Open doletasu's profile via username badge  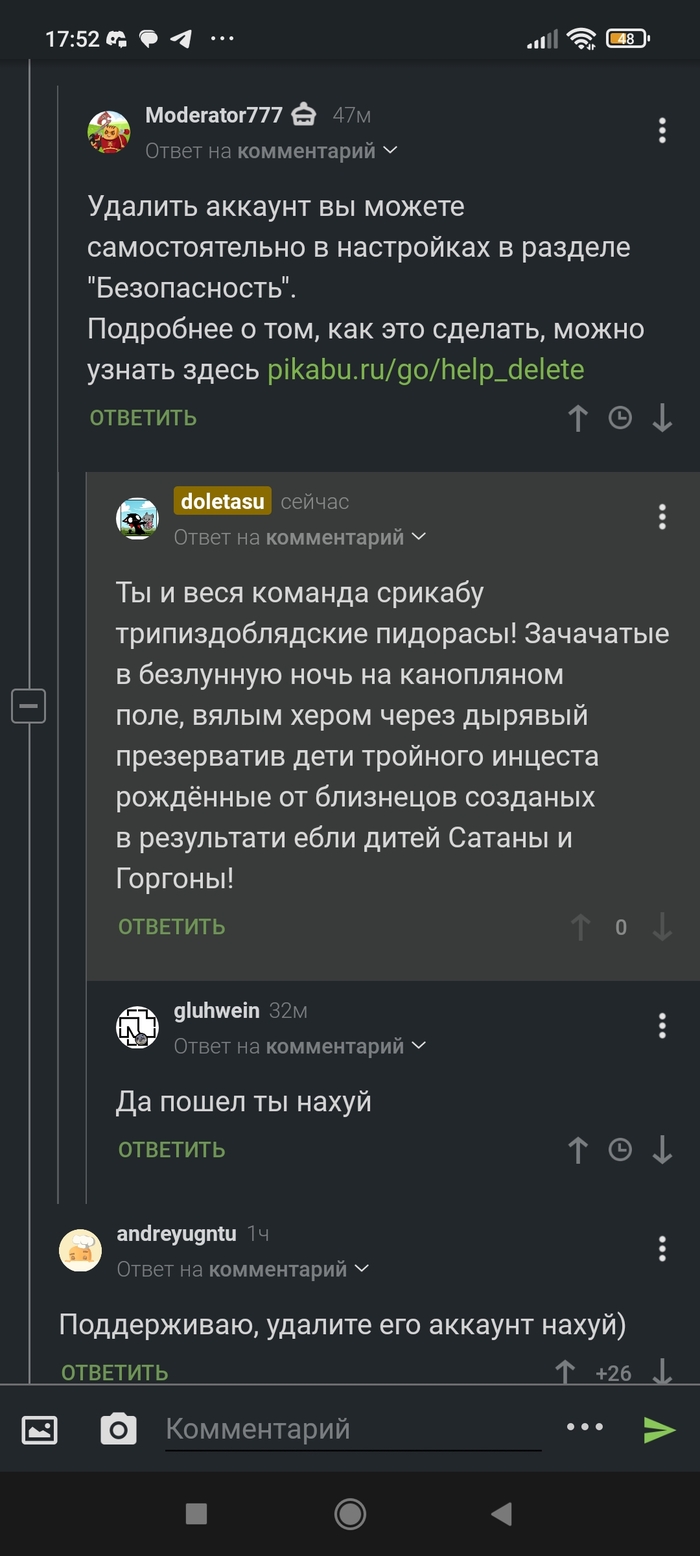coord(222,502)
